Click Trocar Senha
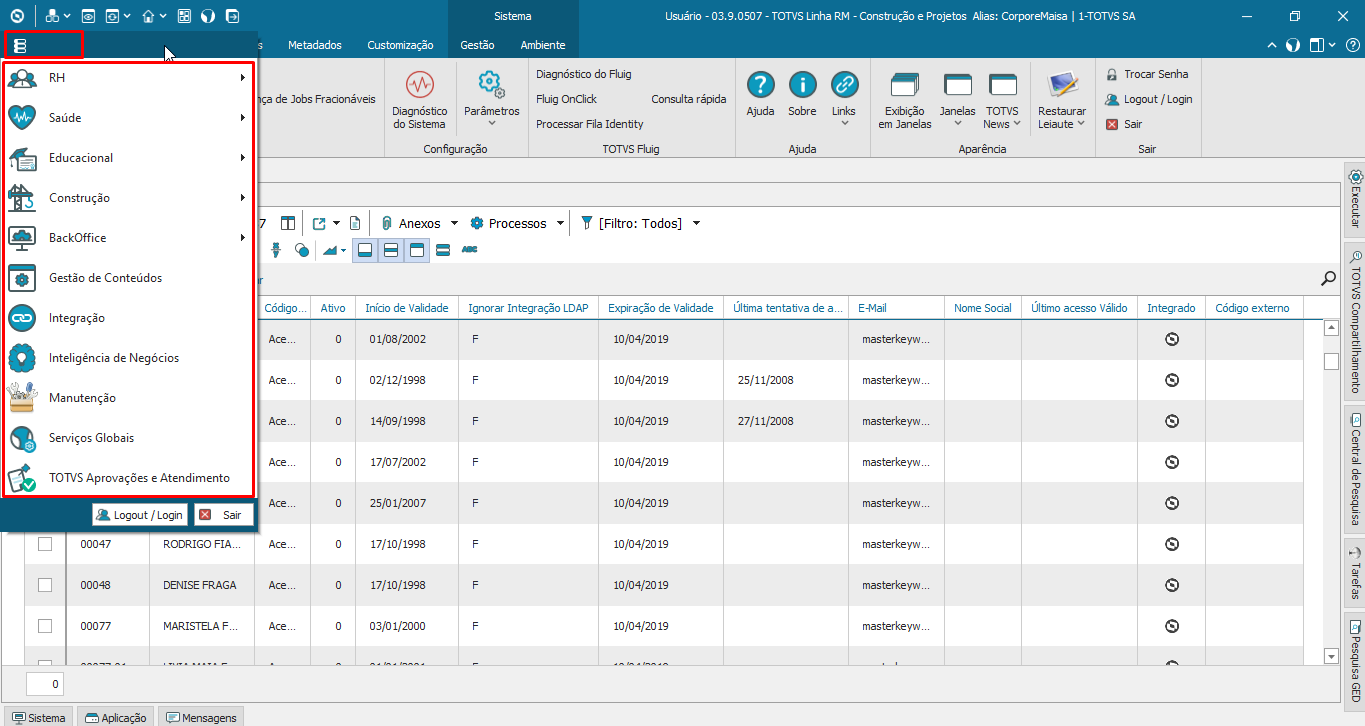The height and width of the screenshot is (726, 1365). [1155, 74]
